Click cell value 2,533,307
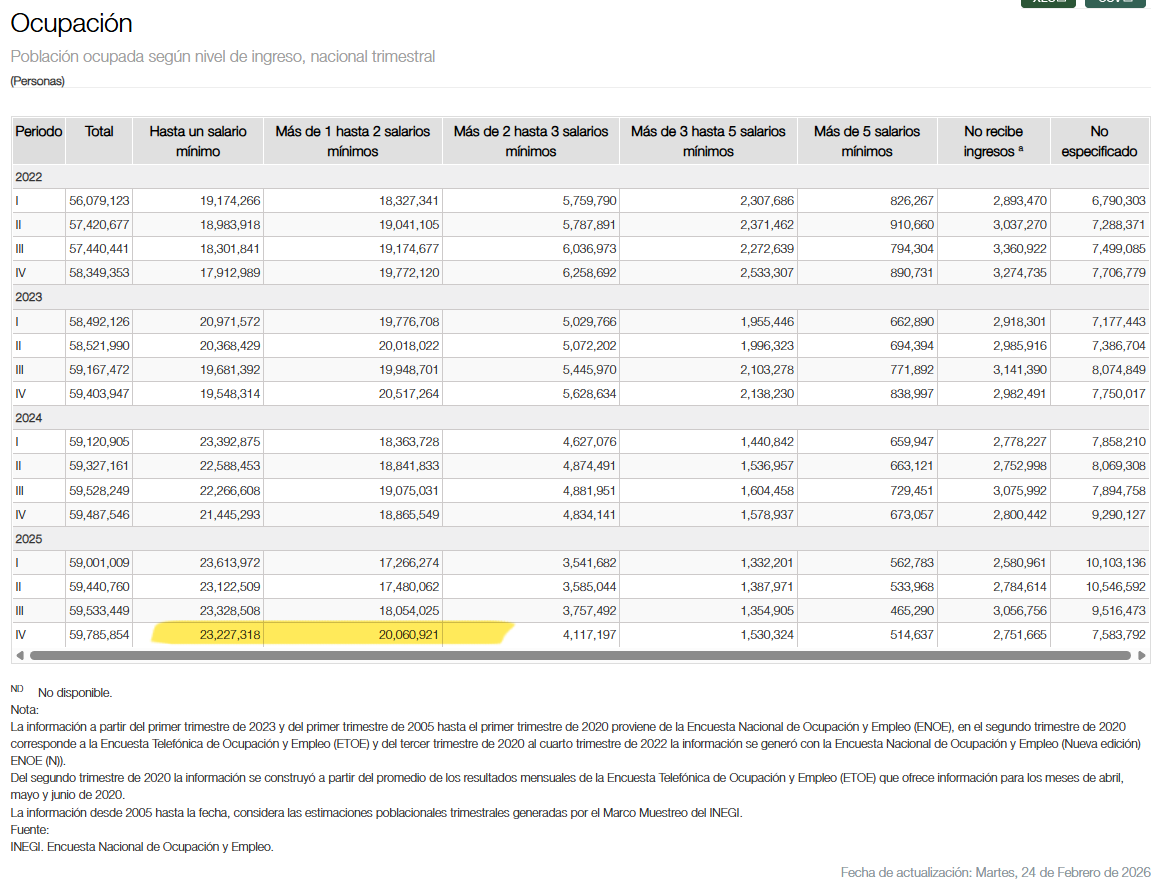 (x=767, y=272)
